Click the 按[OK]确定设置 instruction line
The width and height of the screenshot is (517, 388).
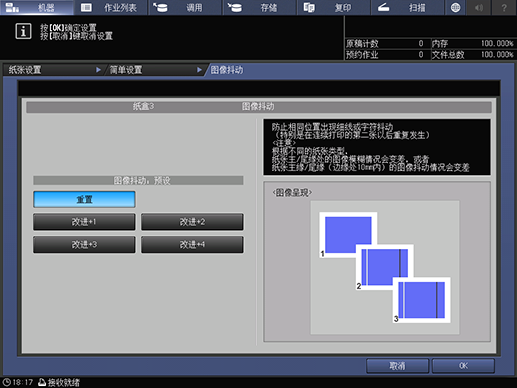pos(68,28)
